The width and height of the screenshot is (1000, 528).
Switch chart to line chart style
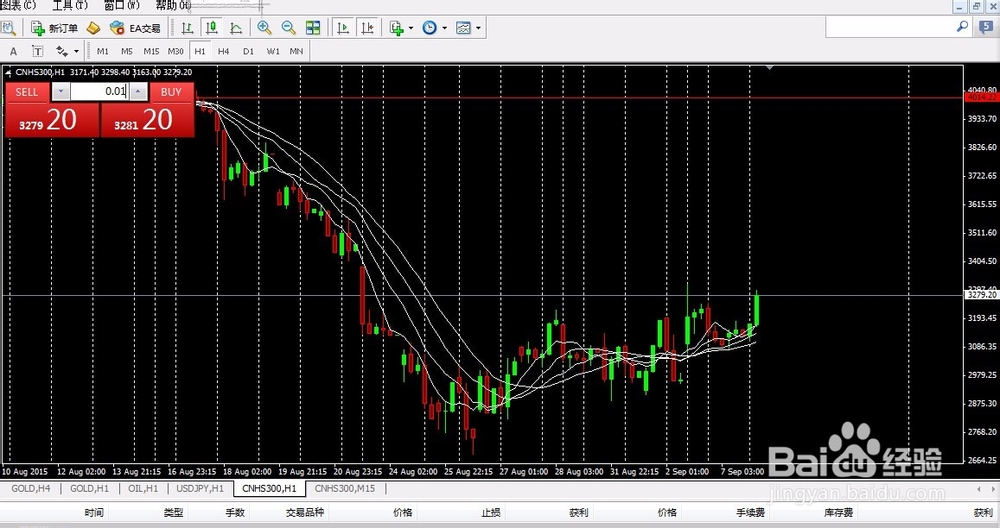(236, 28)
